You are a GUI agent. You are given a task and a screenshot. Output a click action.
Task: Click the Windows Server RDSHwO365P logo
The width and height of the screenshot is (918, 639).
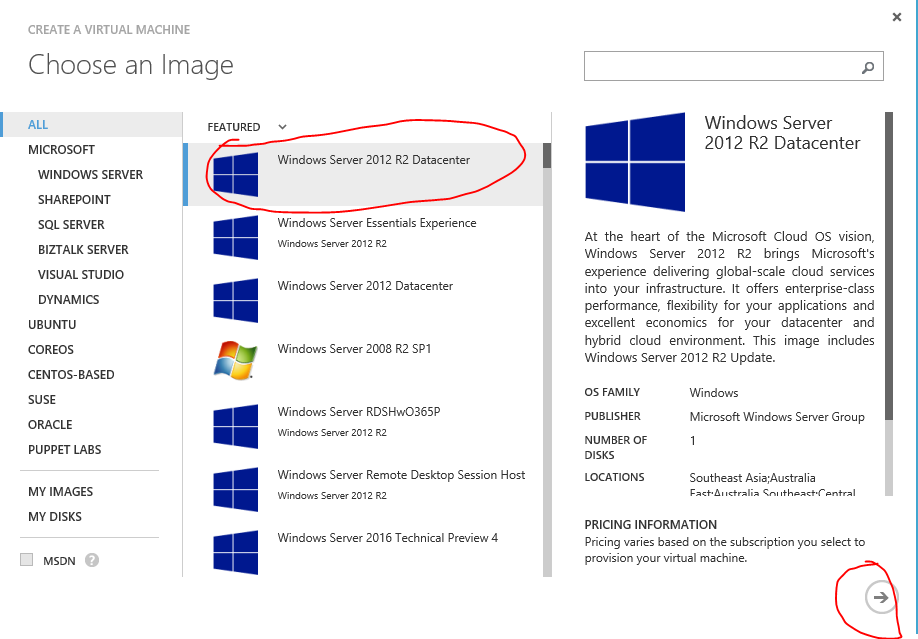pyautogui.click(x=235, y=426)
